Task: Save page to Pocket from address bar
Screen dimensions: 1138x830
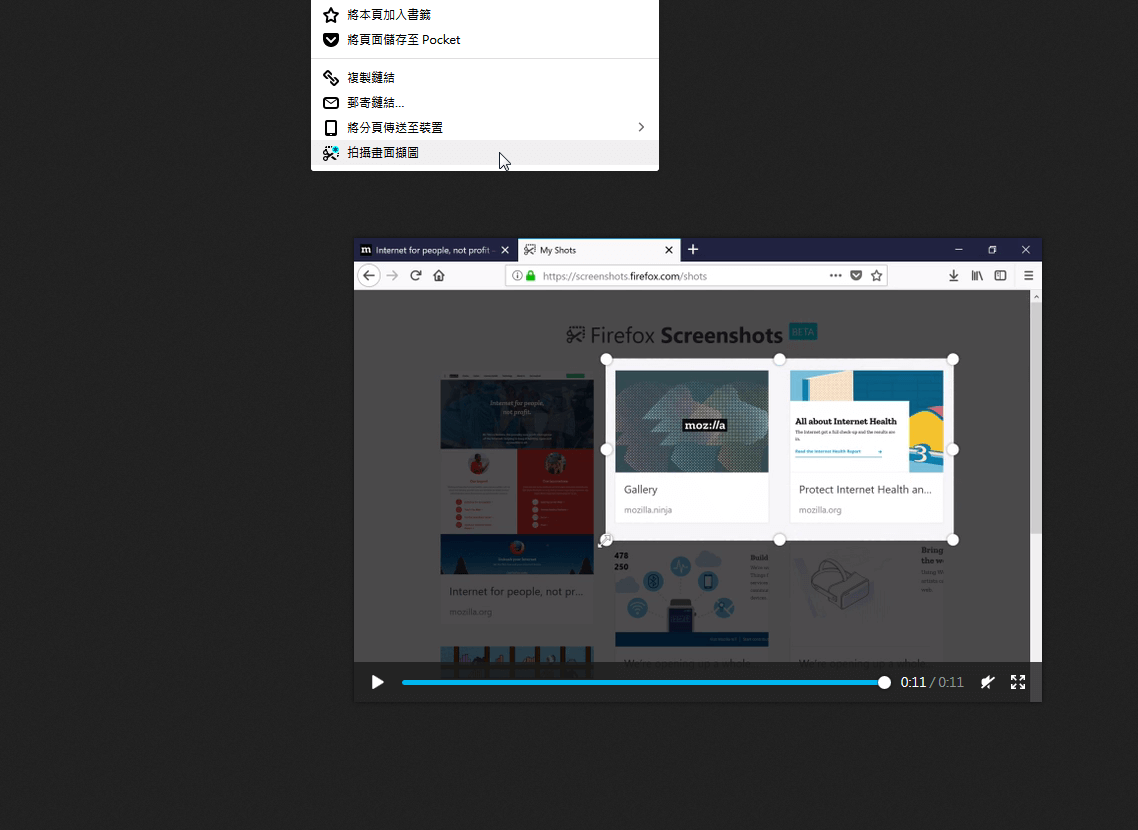Action: [x=856, y=276]
